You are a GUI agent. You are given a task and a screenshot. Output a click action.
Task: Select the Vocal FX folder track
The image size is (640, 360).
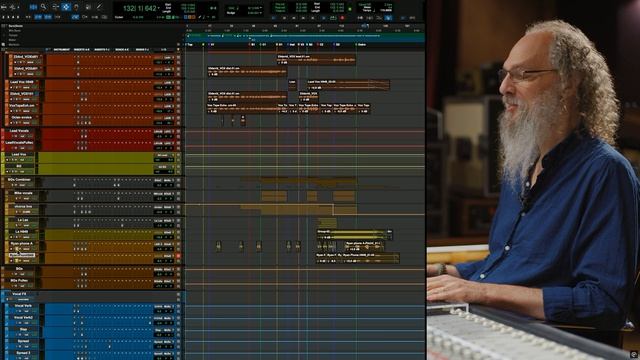click(19, 294)
